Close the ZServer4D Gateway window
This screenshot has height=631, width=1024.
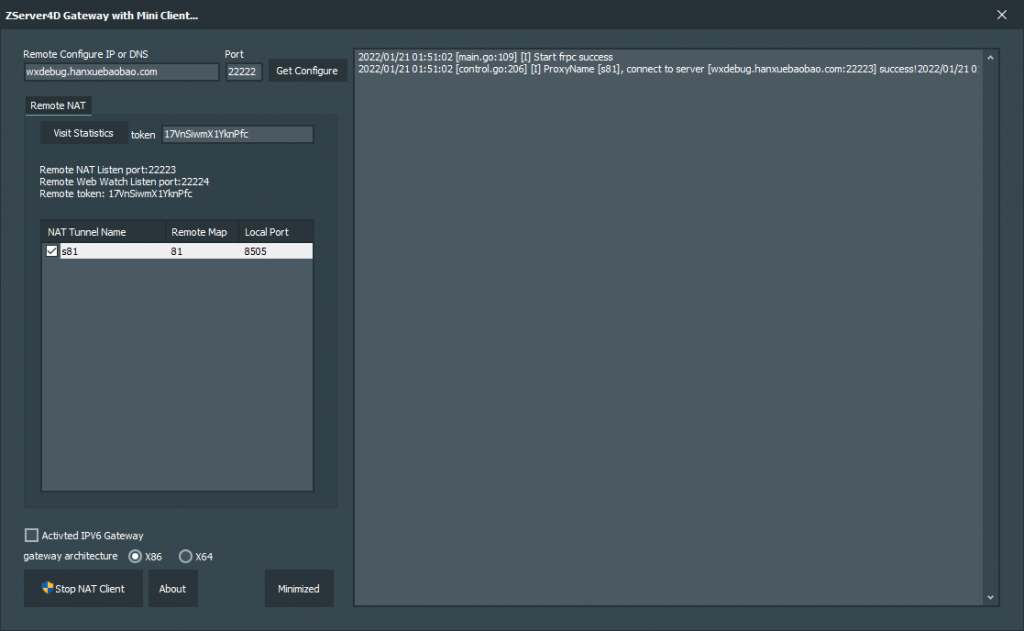[1001, 14]
